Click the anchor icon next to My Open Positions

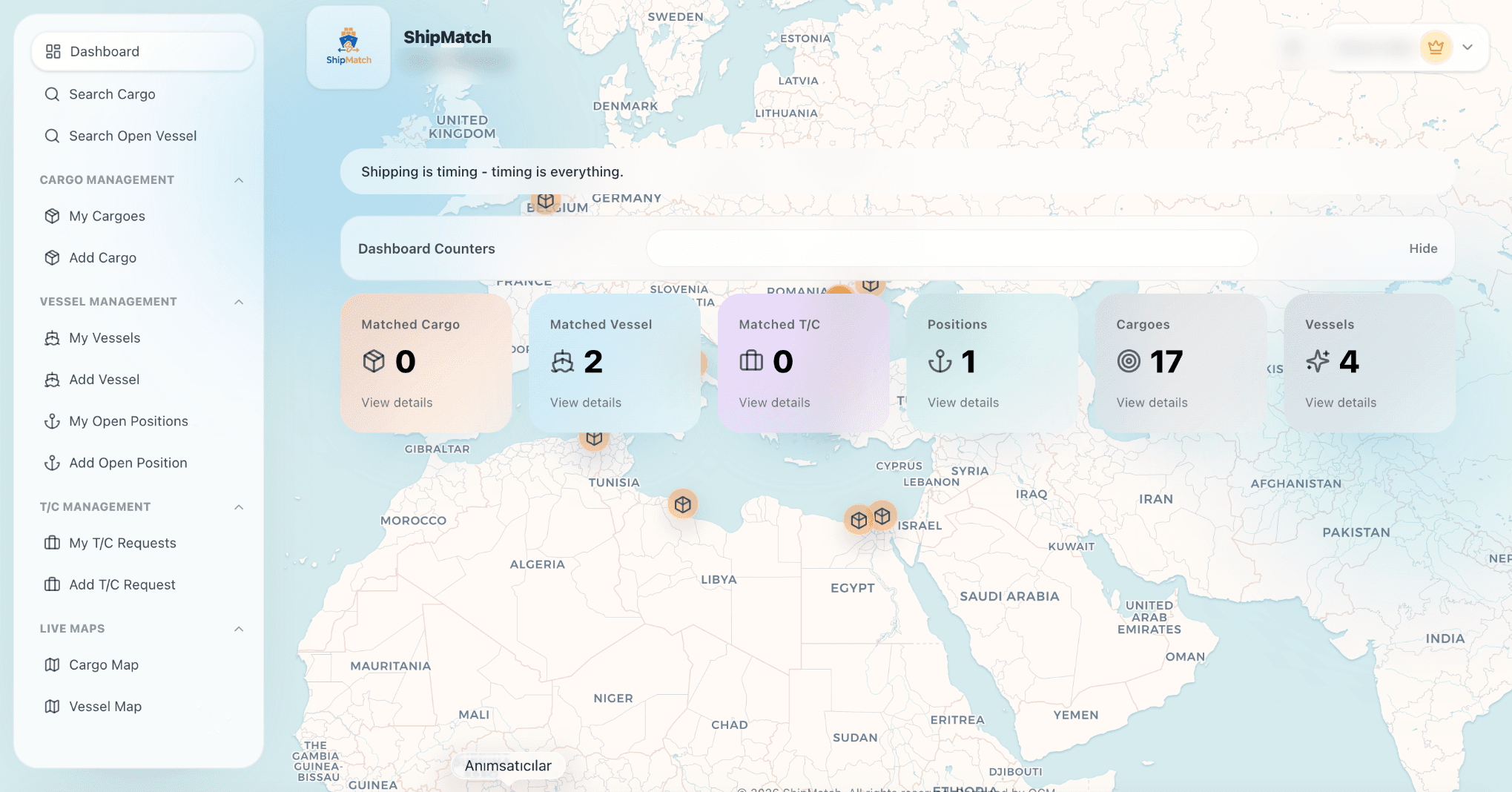[51, 420]
